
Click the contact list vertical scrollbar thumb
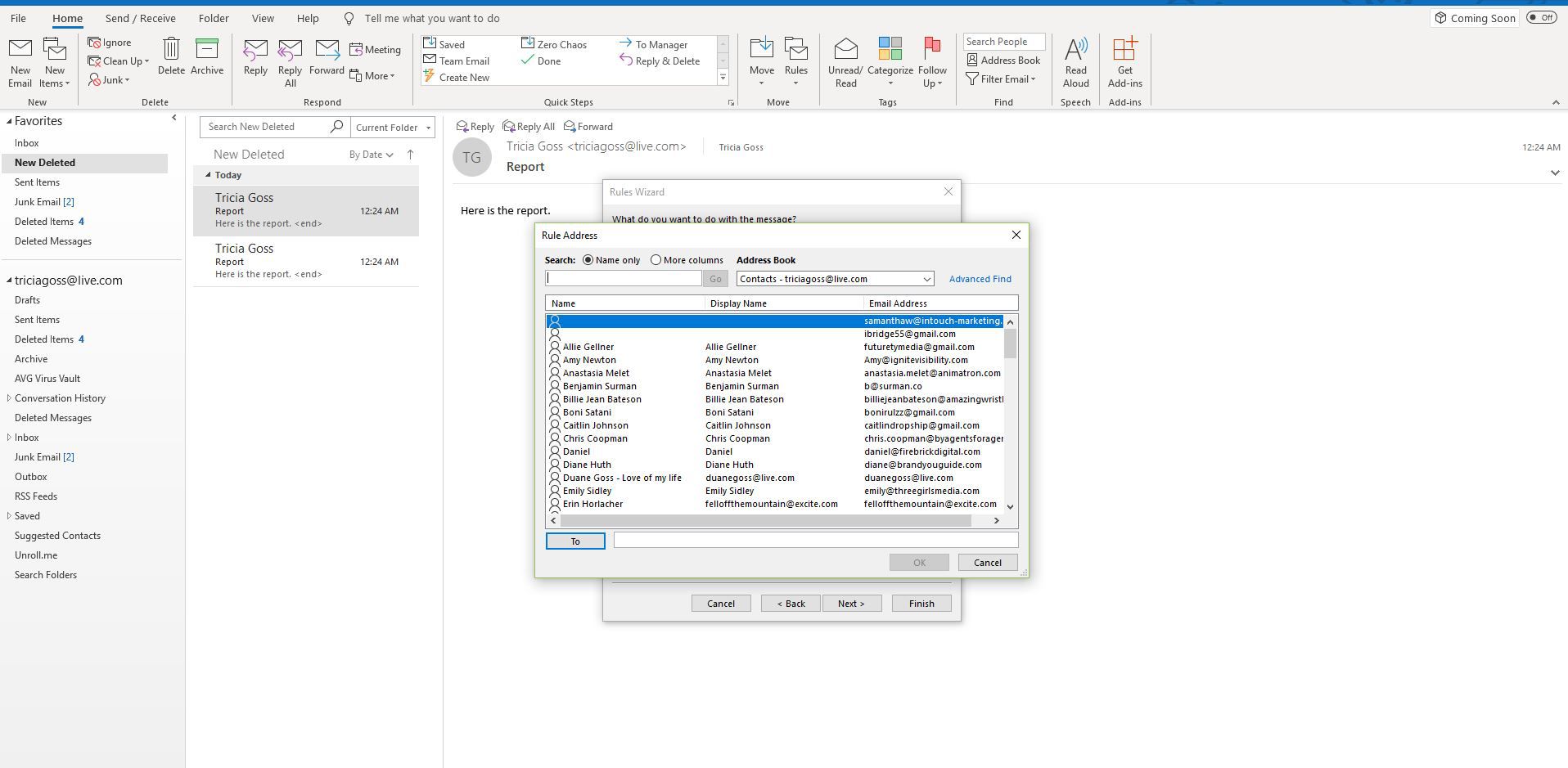point(1010,344)
